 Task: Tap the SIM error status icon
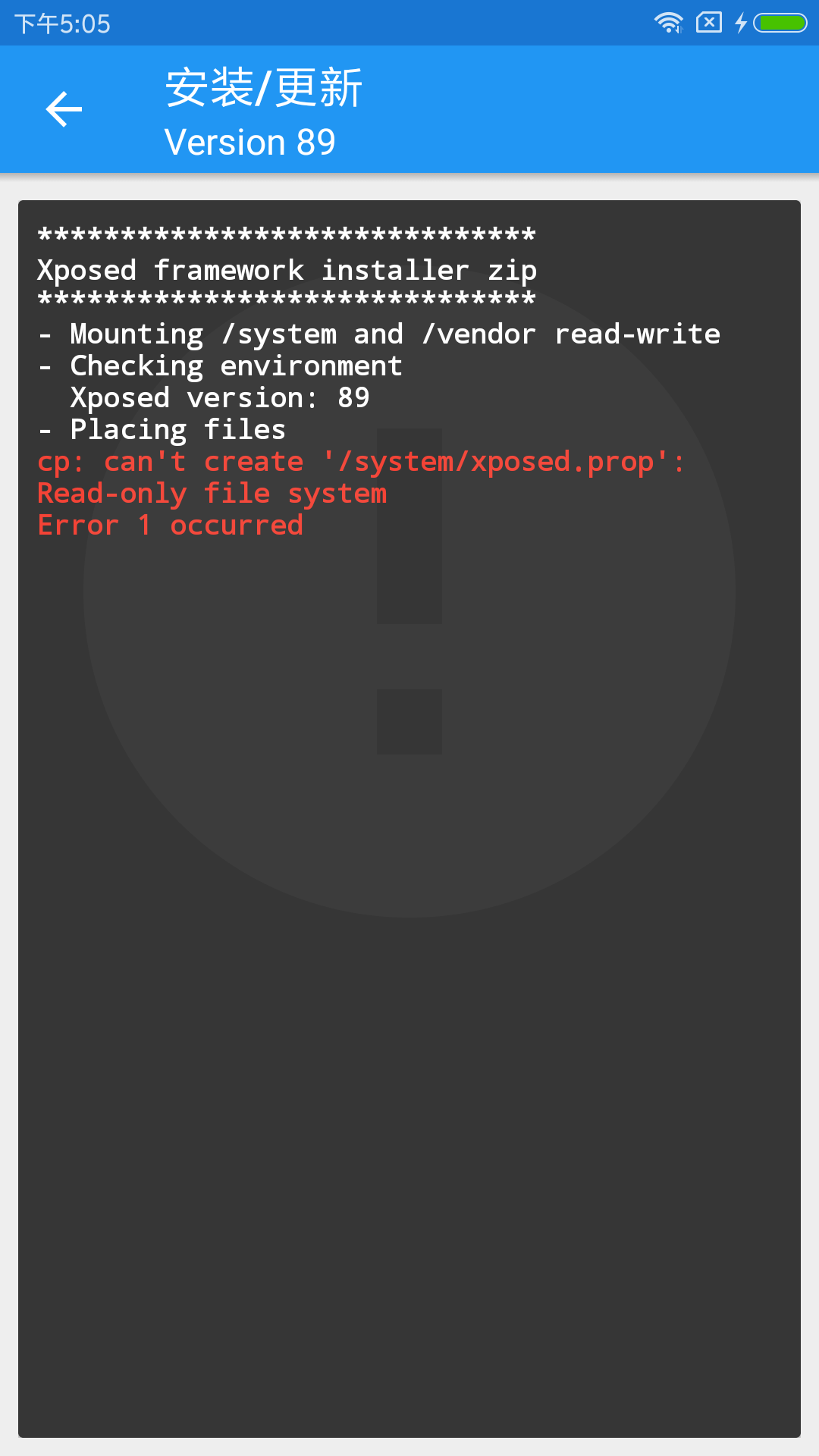pyautogui.click(x=709, y=22)
